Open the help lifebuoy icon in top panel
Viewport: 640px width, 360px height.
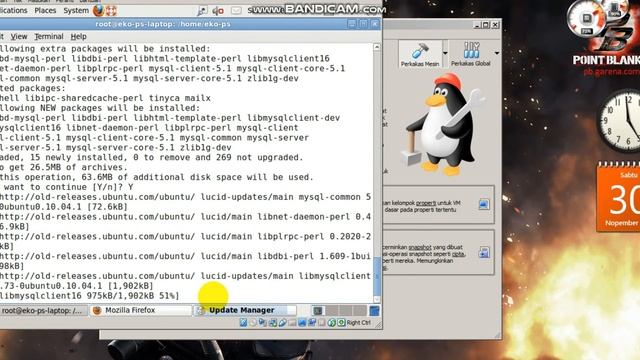point(111,10)
